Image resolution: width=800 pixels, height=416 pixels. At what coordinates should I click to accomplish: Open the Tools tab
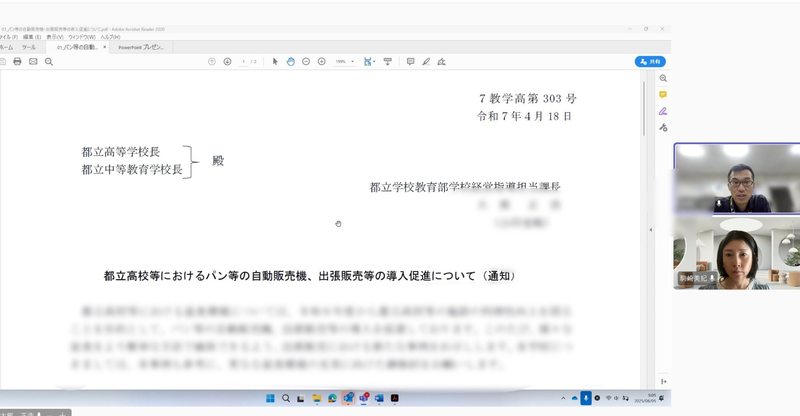point(29,46)
